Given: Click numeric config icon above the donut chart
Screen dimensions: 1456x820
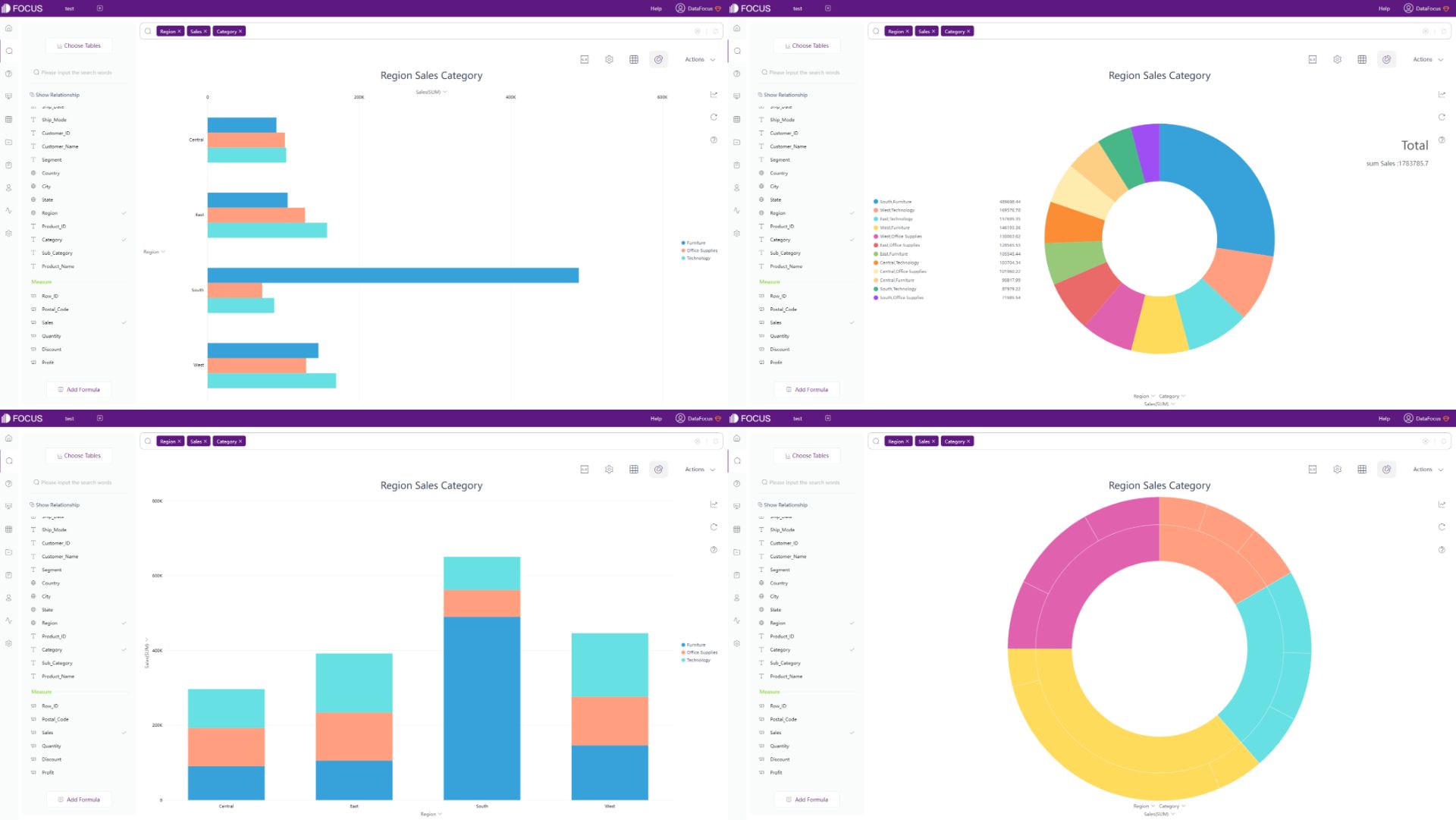Looking at the screenshot, I should (1313, 59).
